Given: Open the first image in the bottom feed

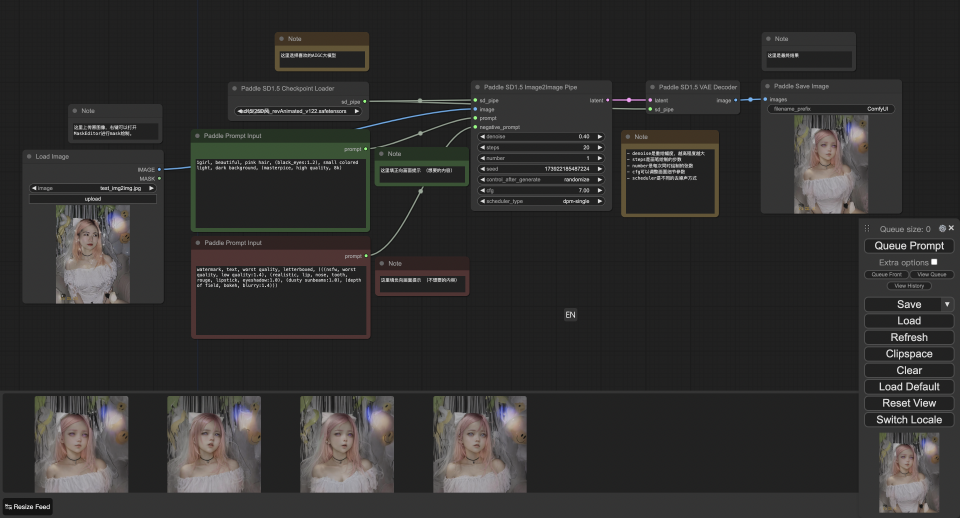Looking at the screenshot, I should [81, 444].
